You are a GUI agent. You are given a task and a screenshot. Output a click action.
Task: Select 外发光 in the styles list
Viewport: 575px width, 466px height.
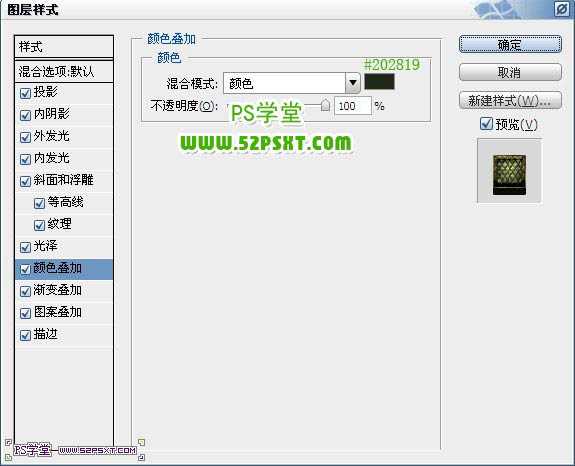point(51,136)
